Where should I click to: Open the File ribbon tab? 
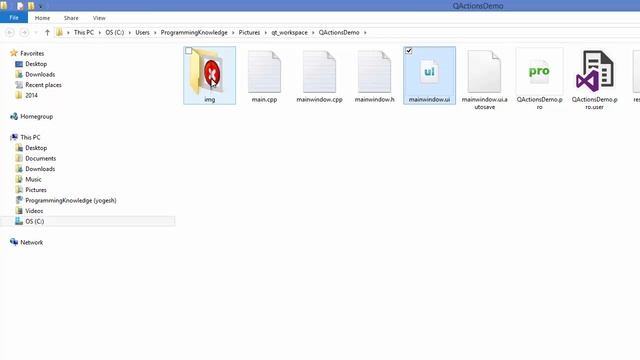click(x=14, y=18)
